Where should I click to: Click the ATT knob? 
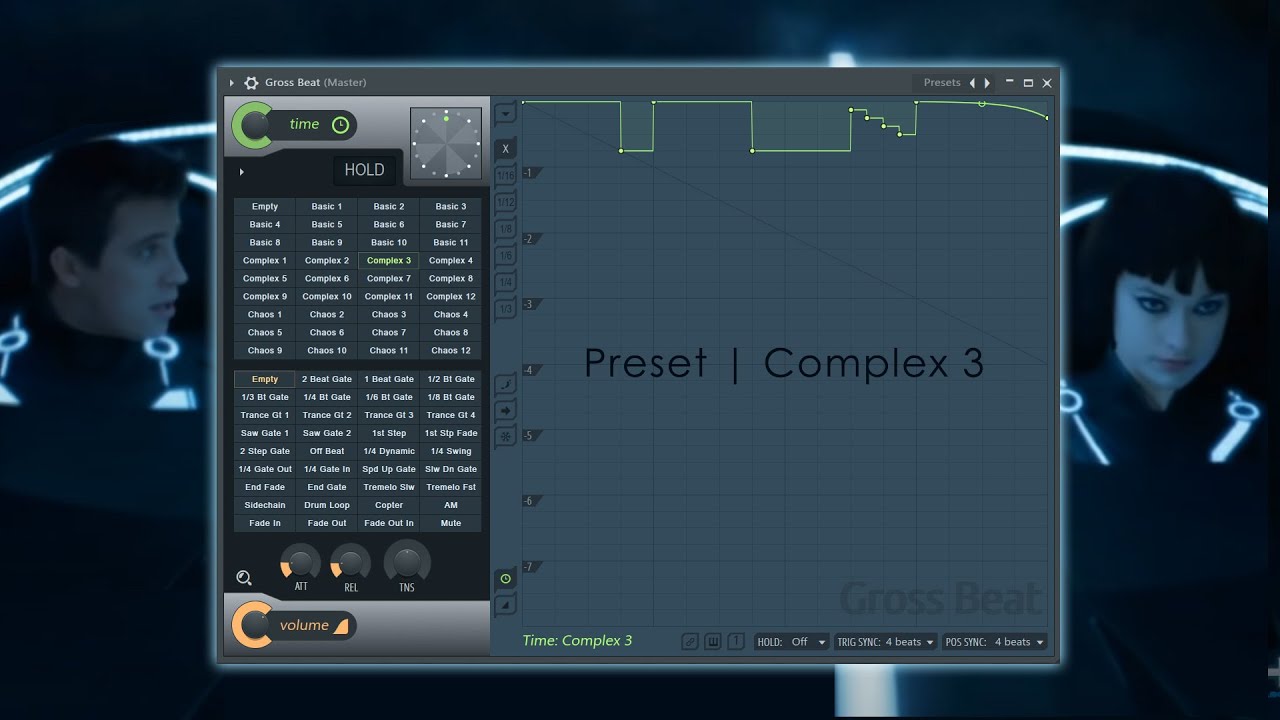pos(300,562)
